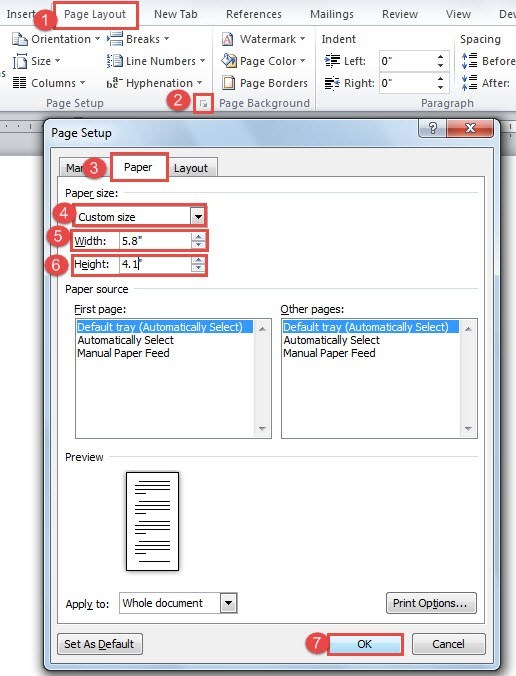516x676 pixels.
Task: Click the Indent Left icon
Action: [x=332, y=61]
